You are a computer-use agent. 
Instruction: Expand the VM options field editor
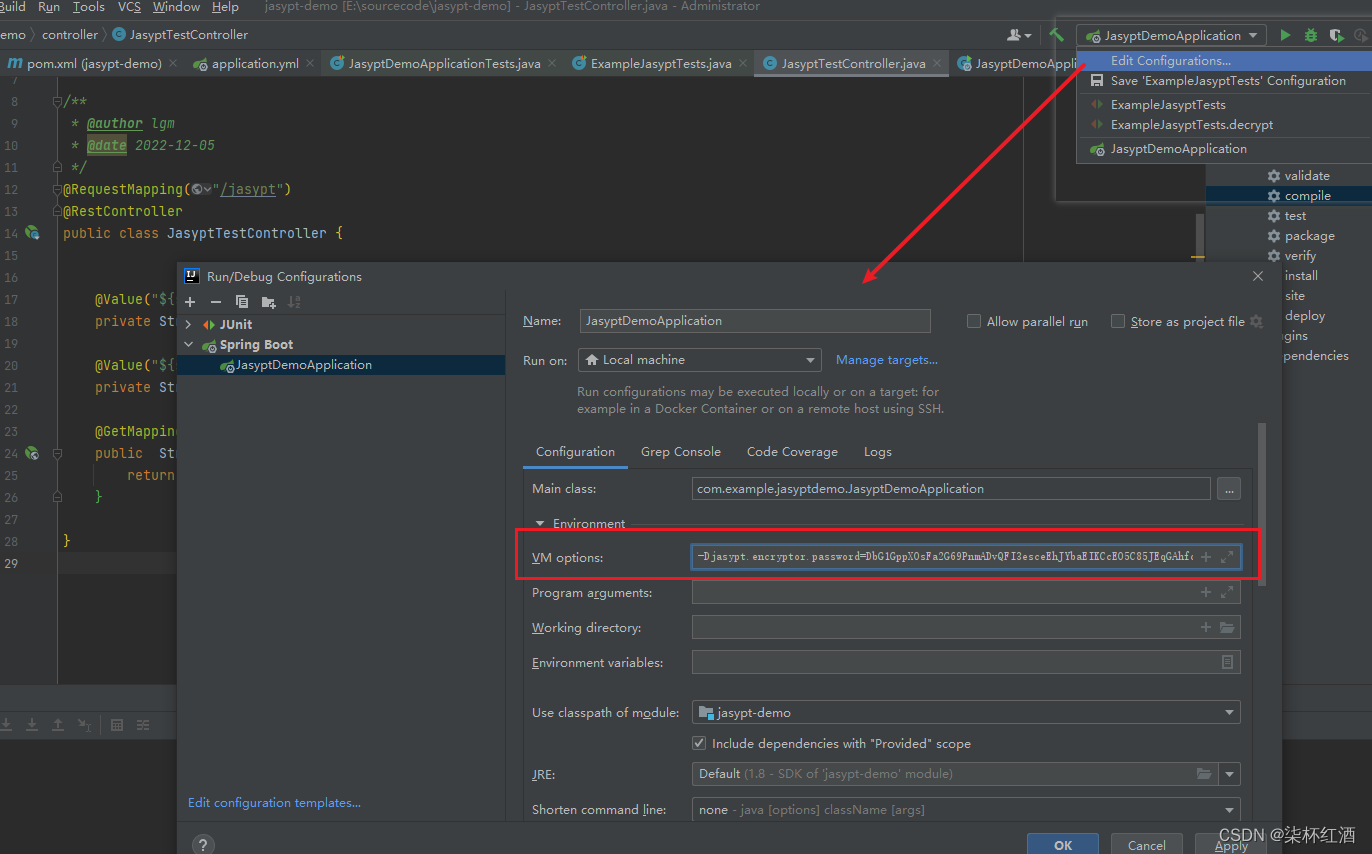pos(1227,557)
